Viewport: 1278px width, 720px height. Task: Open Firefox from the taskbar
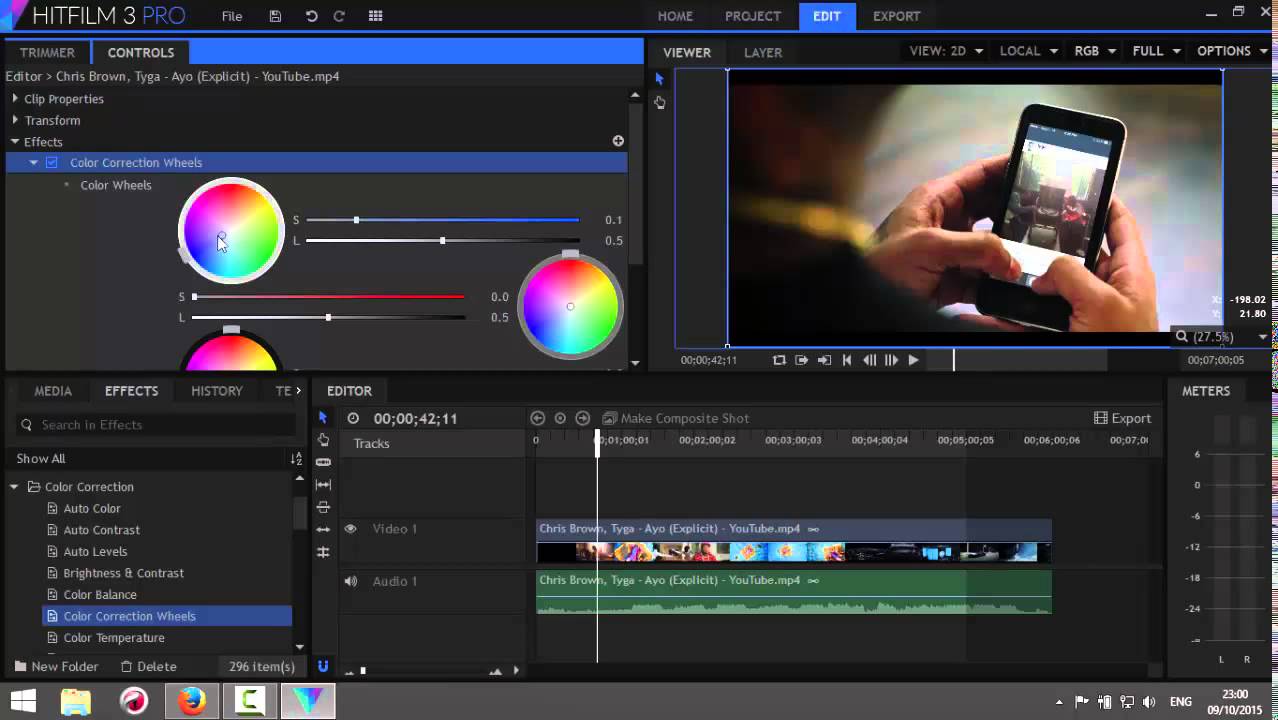coord(191,701)
